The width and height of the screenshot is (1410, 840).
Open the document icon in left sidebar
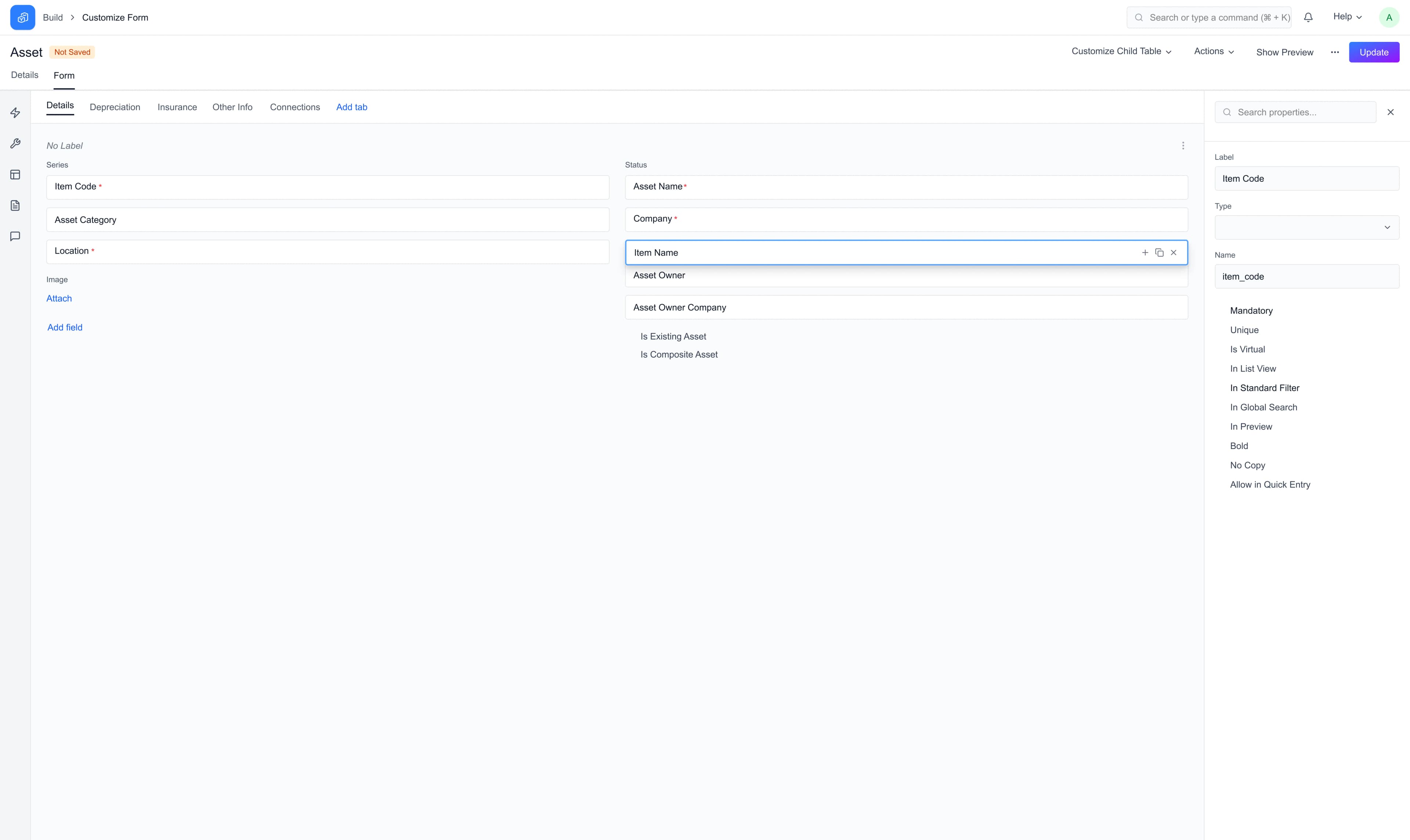15,205
